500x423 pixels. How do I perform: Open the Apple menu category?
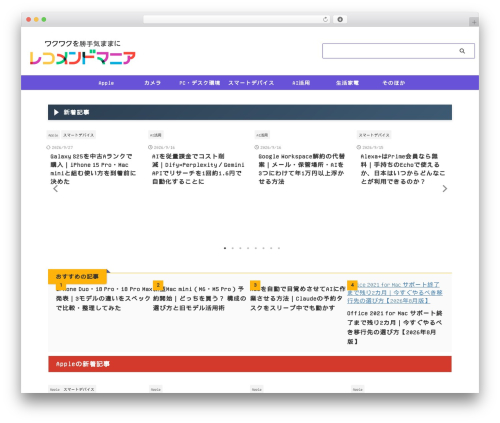pyautogui.click(x=106, y=83)
